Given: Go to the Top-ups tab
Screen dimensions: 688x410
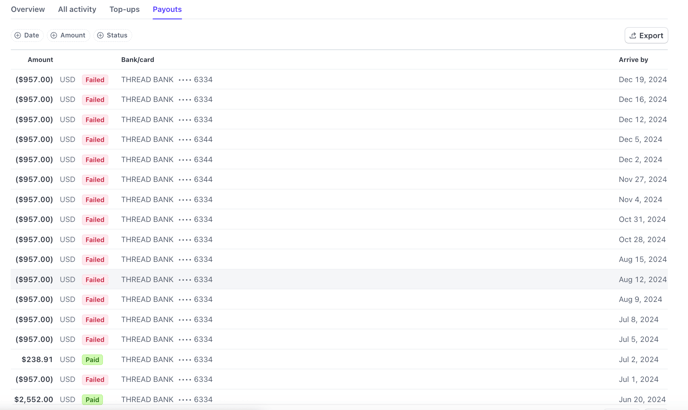Looking at the screenshot, I should [124, 9].
